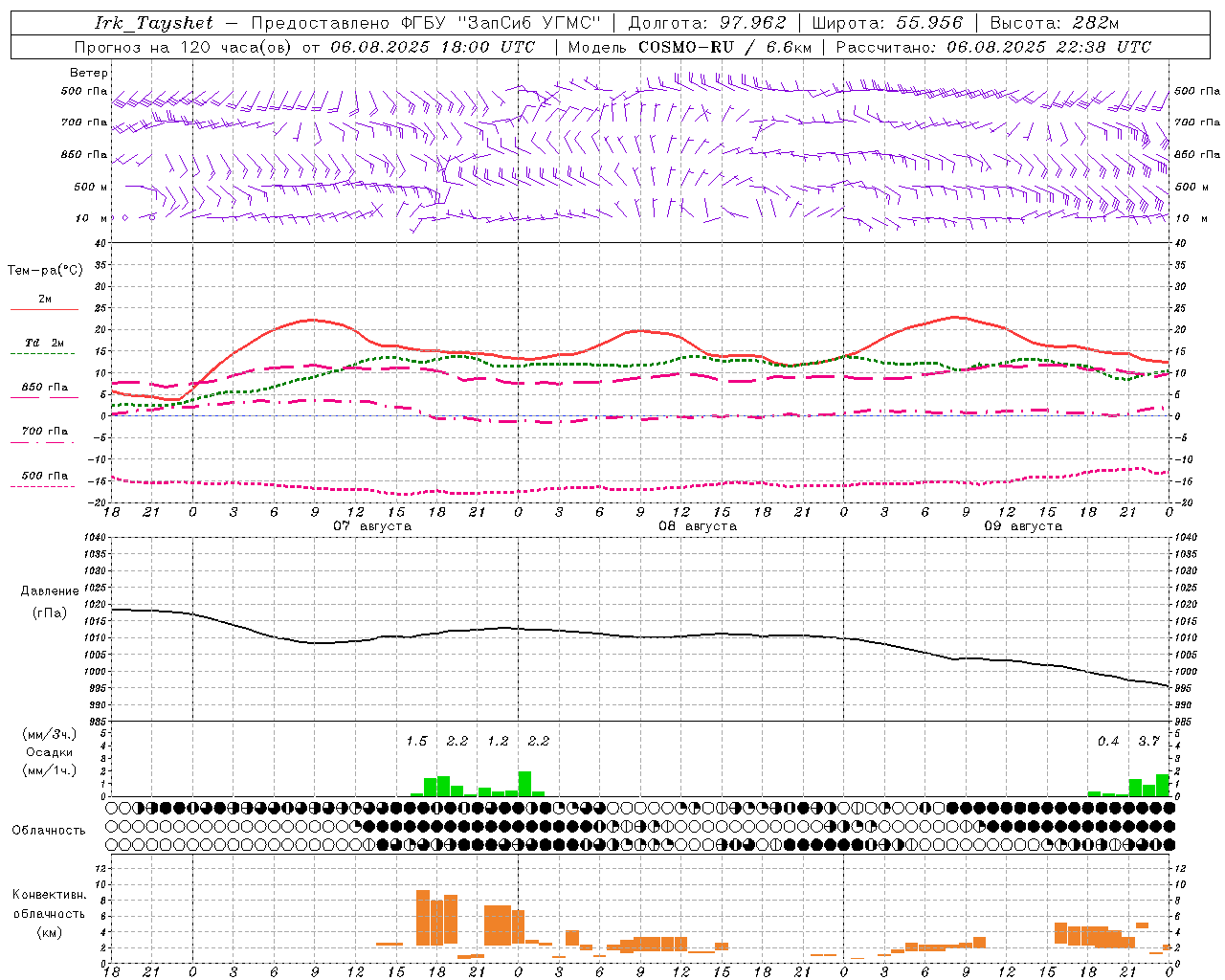
Task: Click the '(км)' unit under convective cloud label
Action: (x=49, y=932)
